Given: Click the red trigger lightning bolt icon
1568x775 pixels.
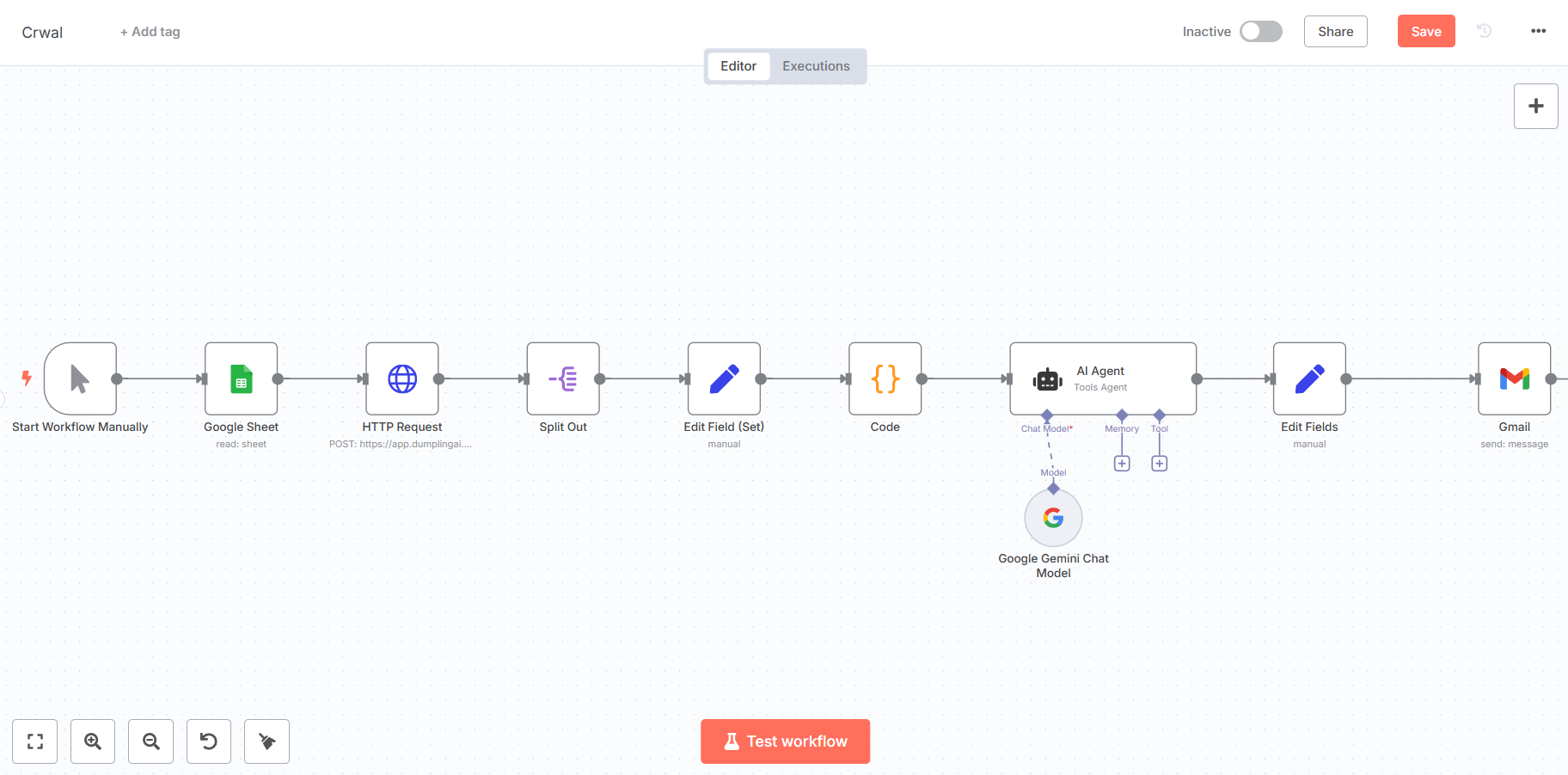Looking at the screenshot, I should [x=27, y=378].
